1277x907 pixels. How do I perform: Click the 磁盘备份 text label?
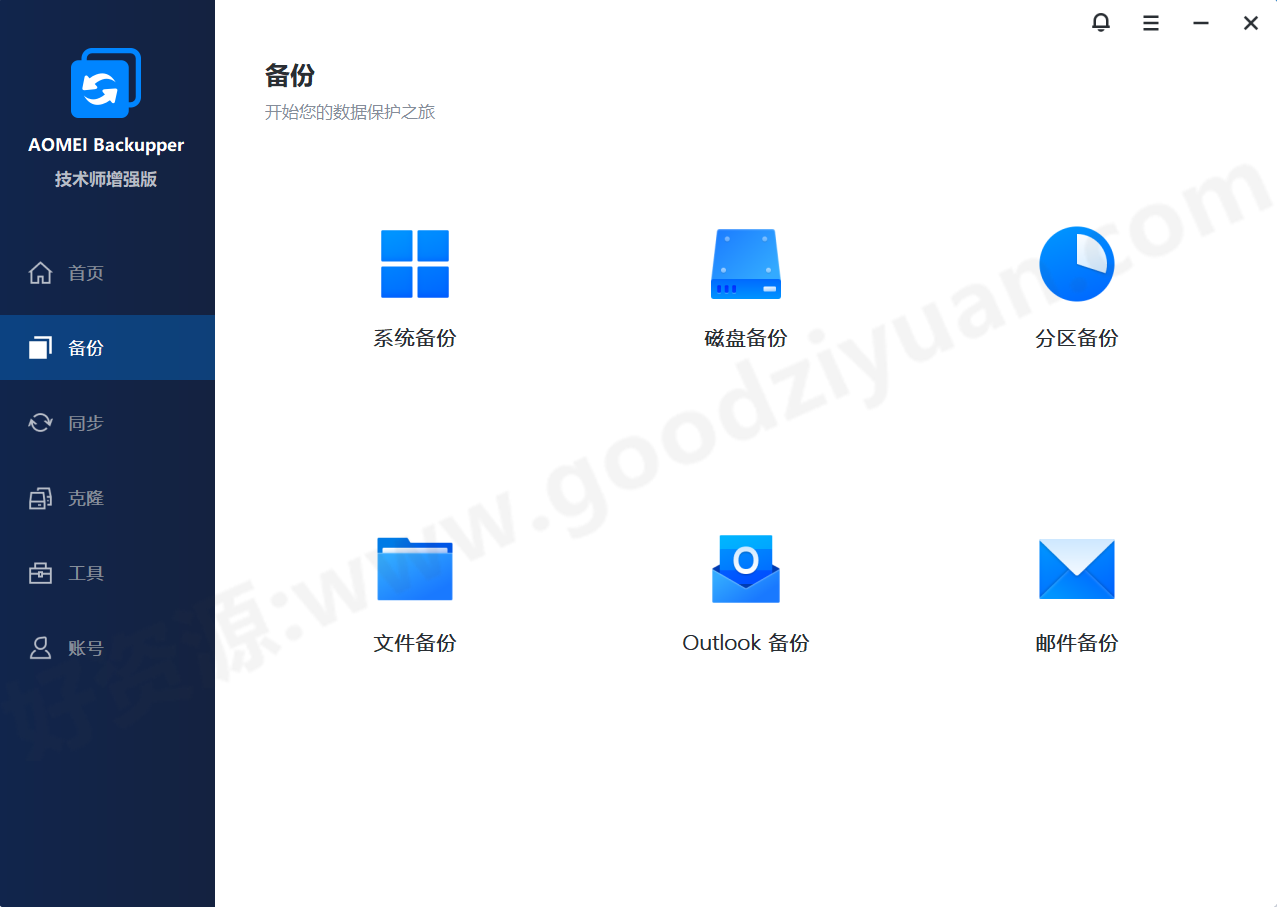pos(745,338)
